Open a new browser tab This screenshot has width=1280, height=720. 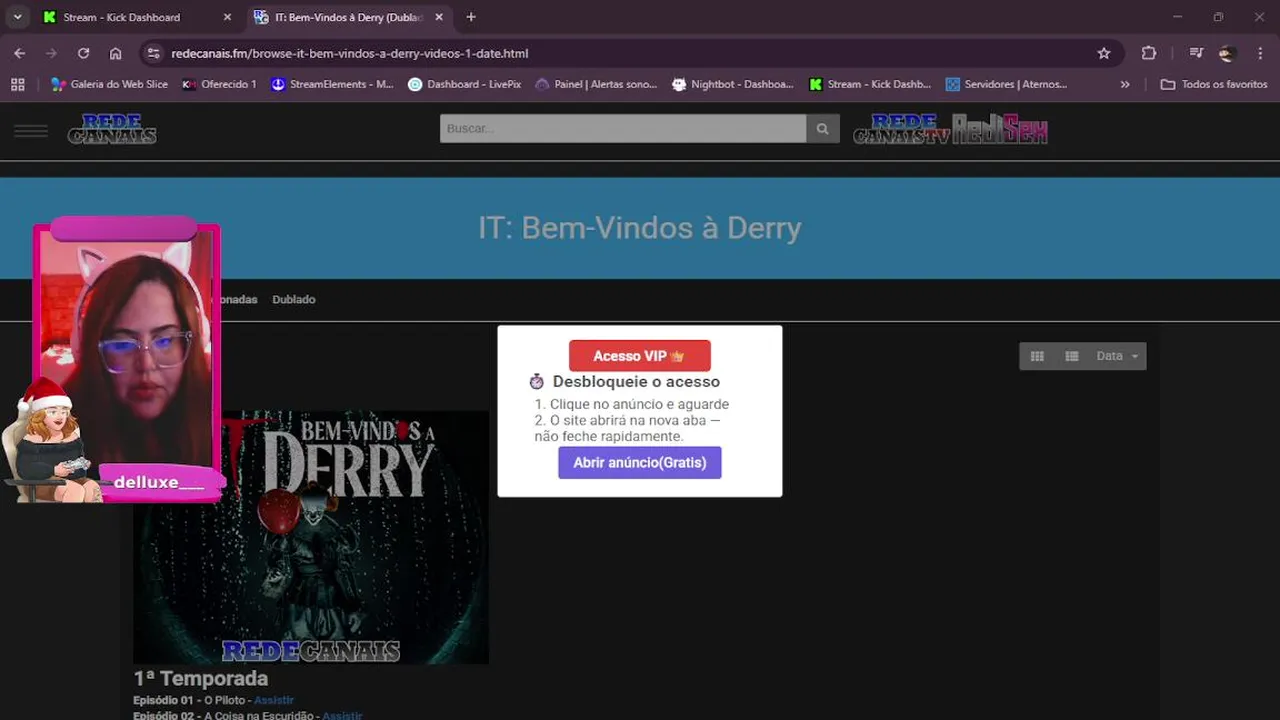[x=471, y=17]
